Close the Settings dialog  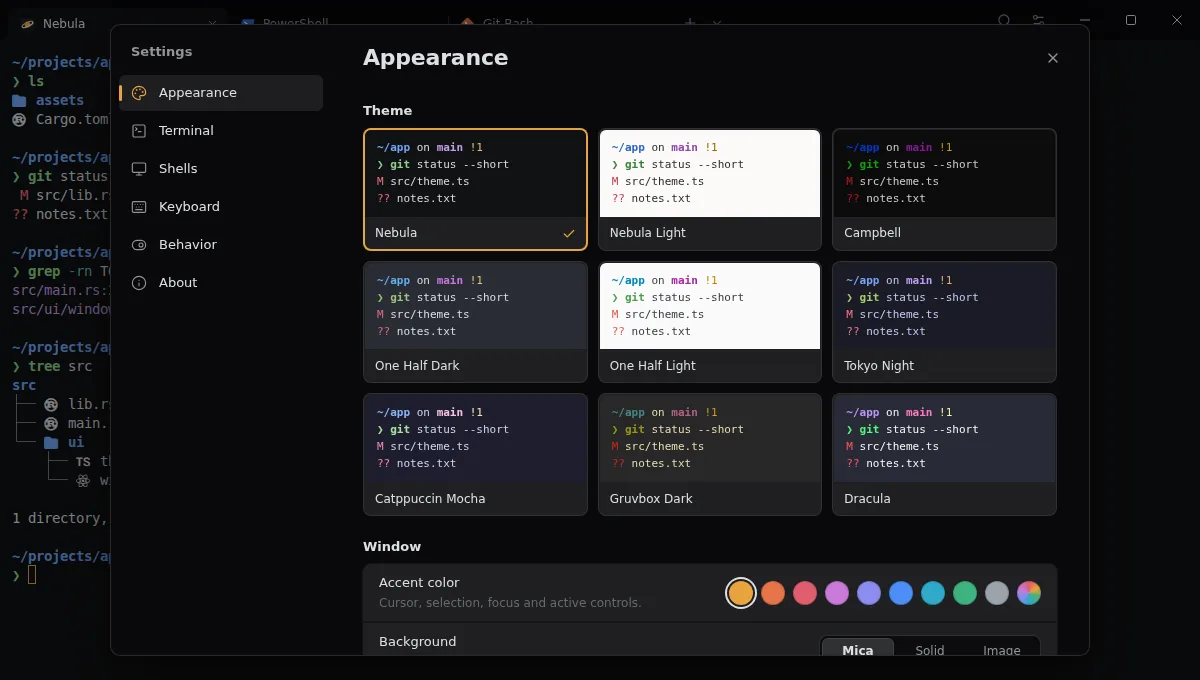tap(1053, 58)
